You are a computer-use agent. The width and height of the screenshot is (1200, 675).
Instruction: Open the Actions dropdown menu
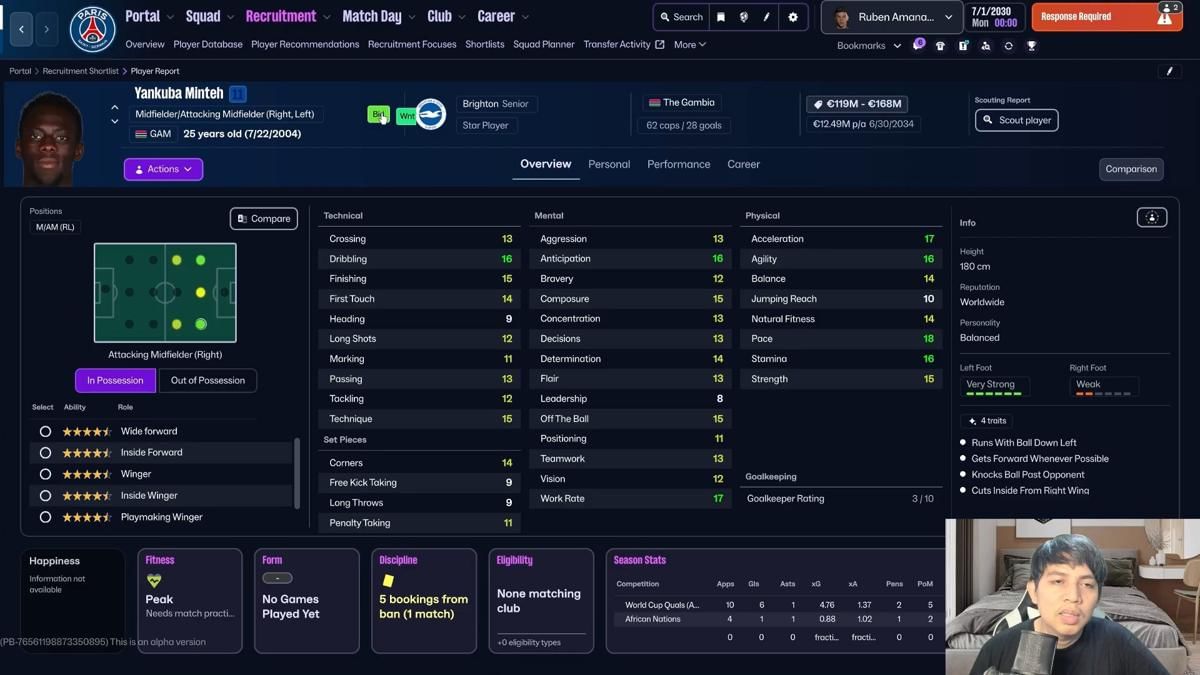click(x=162, y=169)
